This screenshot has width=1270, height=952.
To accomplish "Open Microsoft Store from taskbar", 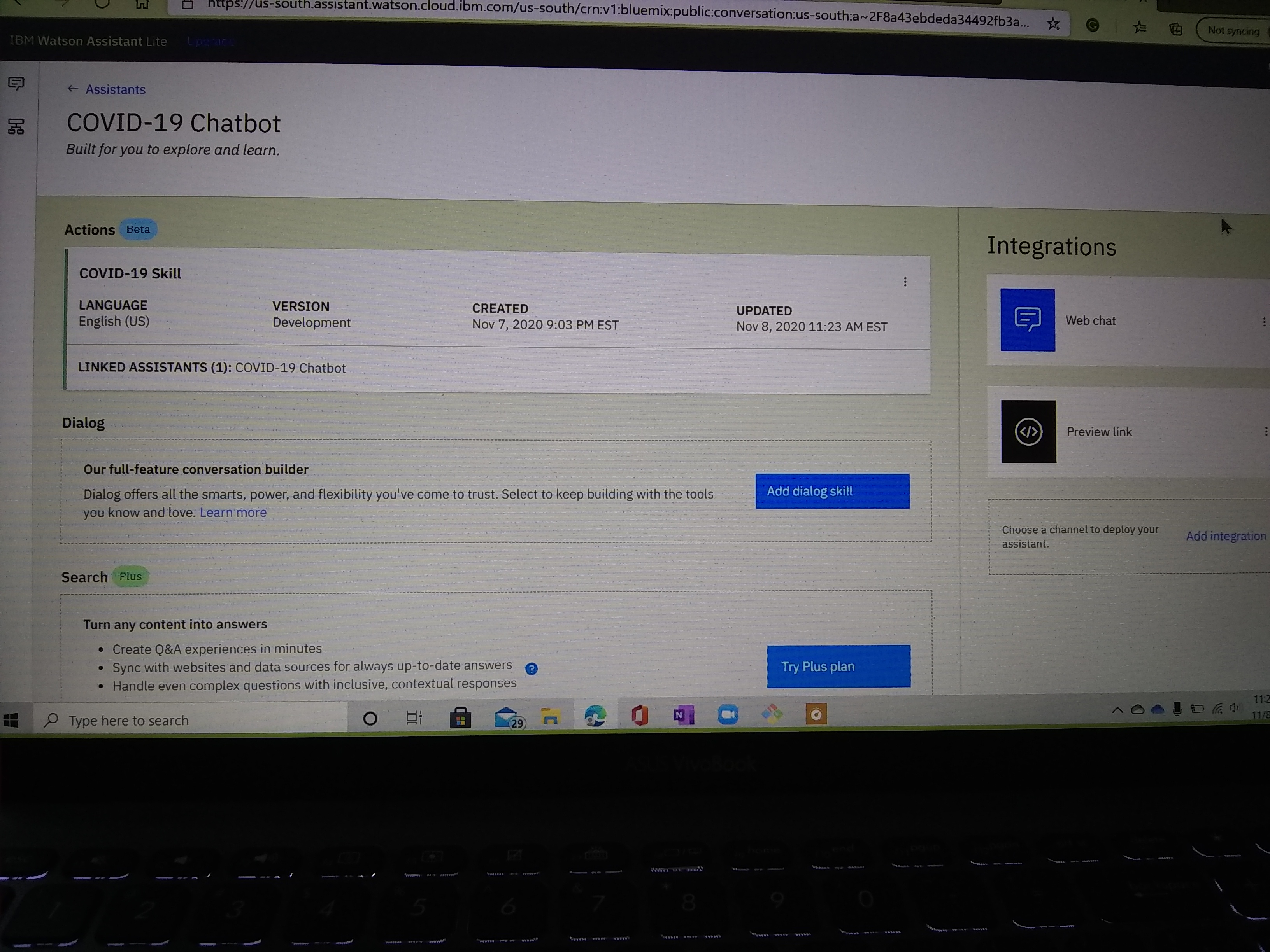I will (460, 717).
